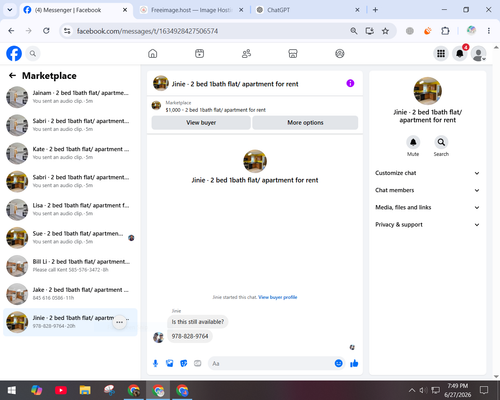Open the Sue apartment conversation
This screenshot has height=400, width=500.
[70, 238]
